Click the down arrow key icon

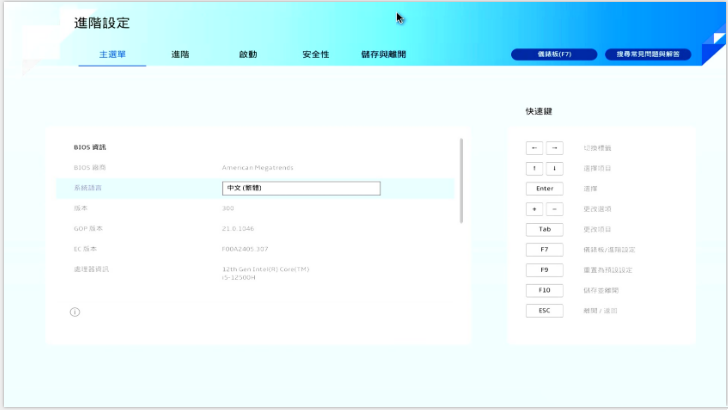[554, 168]
